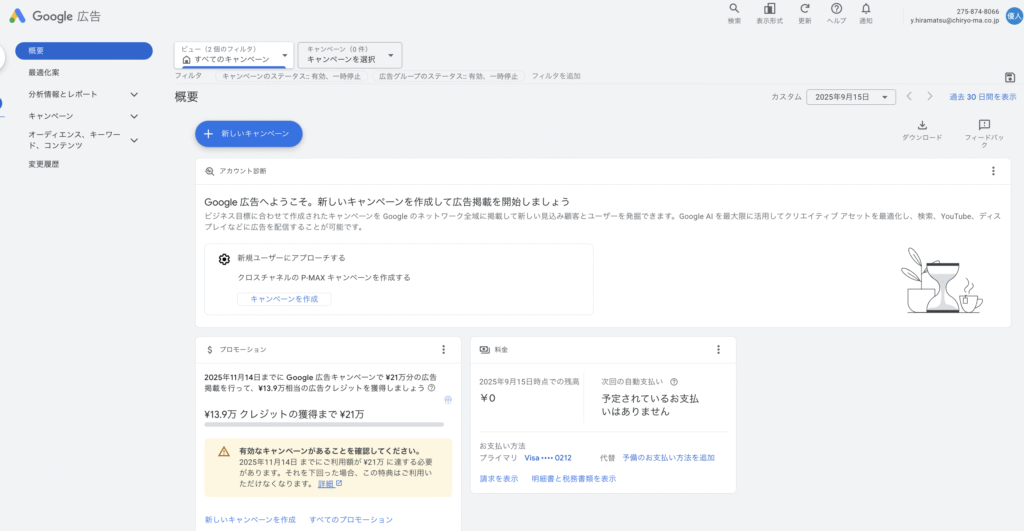
Task: Click the save icon near the filter bar
Action: (x=1009, y=77)
